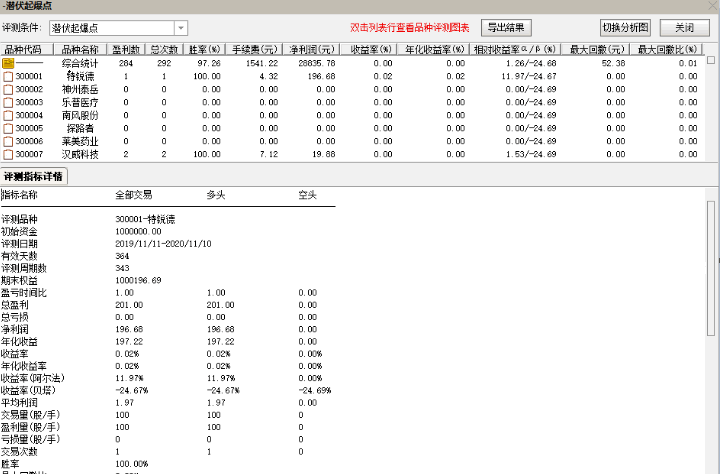Sort by 收益率(%) column header
Viewport: 720px width, 474px height.
click(369, 49)
